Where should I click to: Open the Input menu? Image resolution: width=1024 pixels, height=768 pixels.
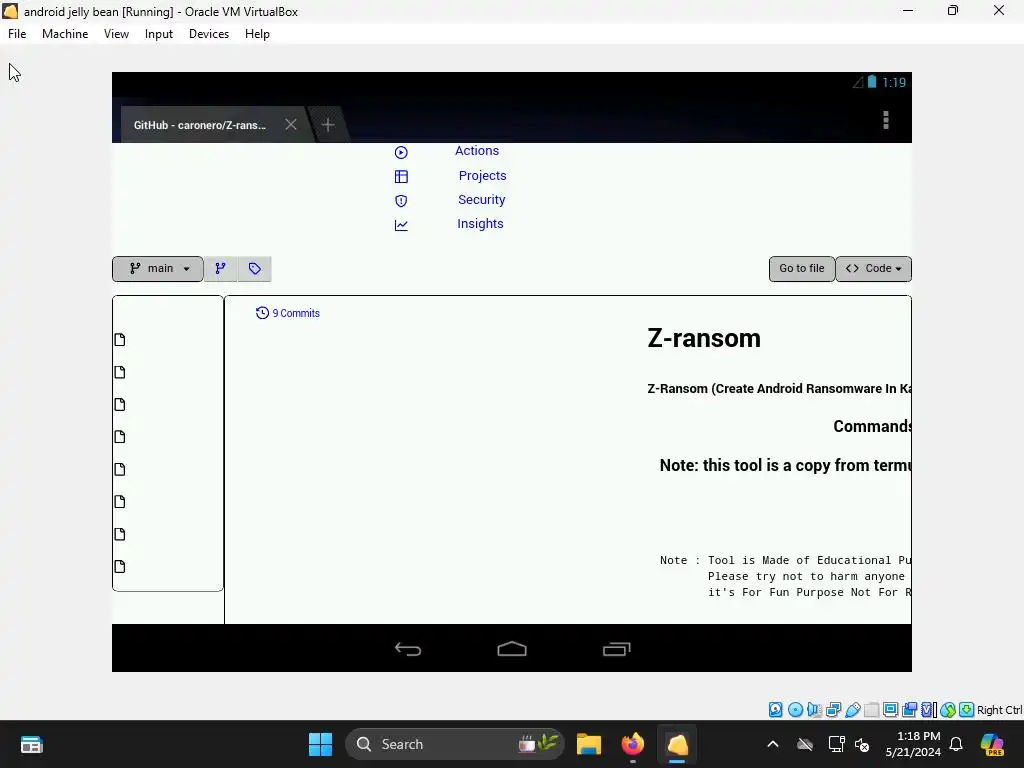(159, 34)
